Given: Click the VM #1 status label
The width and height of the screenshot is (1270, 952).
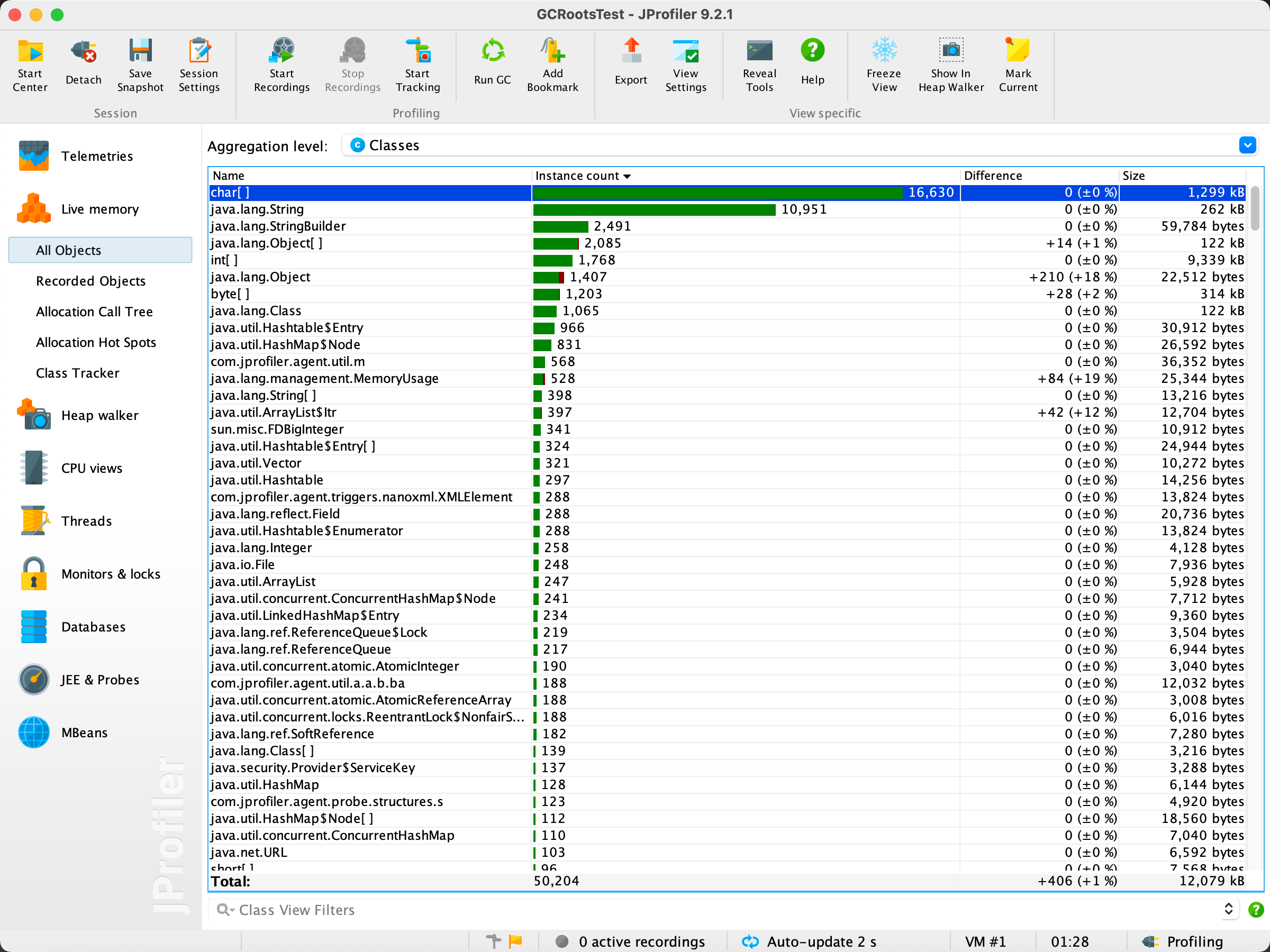Looking at the screenshot, I should (x=985, y=941).
